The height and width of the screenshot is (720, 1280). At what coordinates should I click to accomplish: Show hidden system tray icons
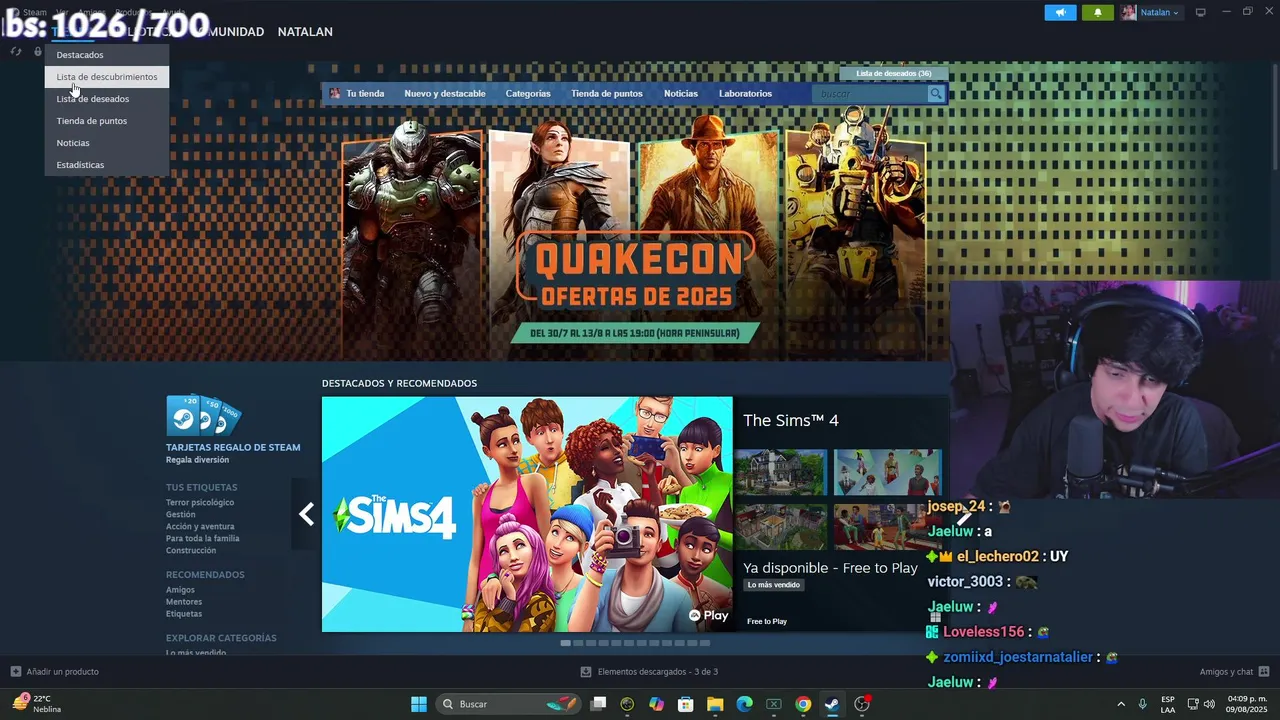tap(1121, 704)
